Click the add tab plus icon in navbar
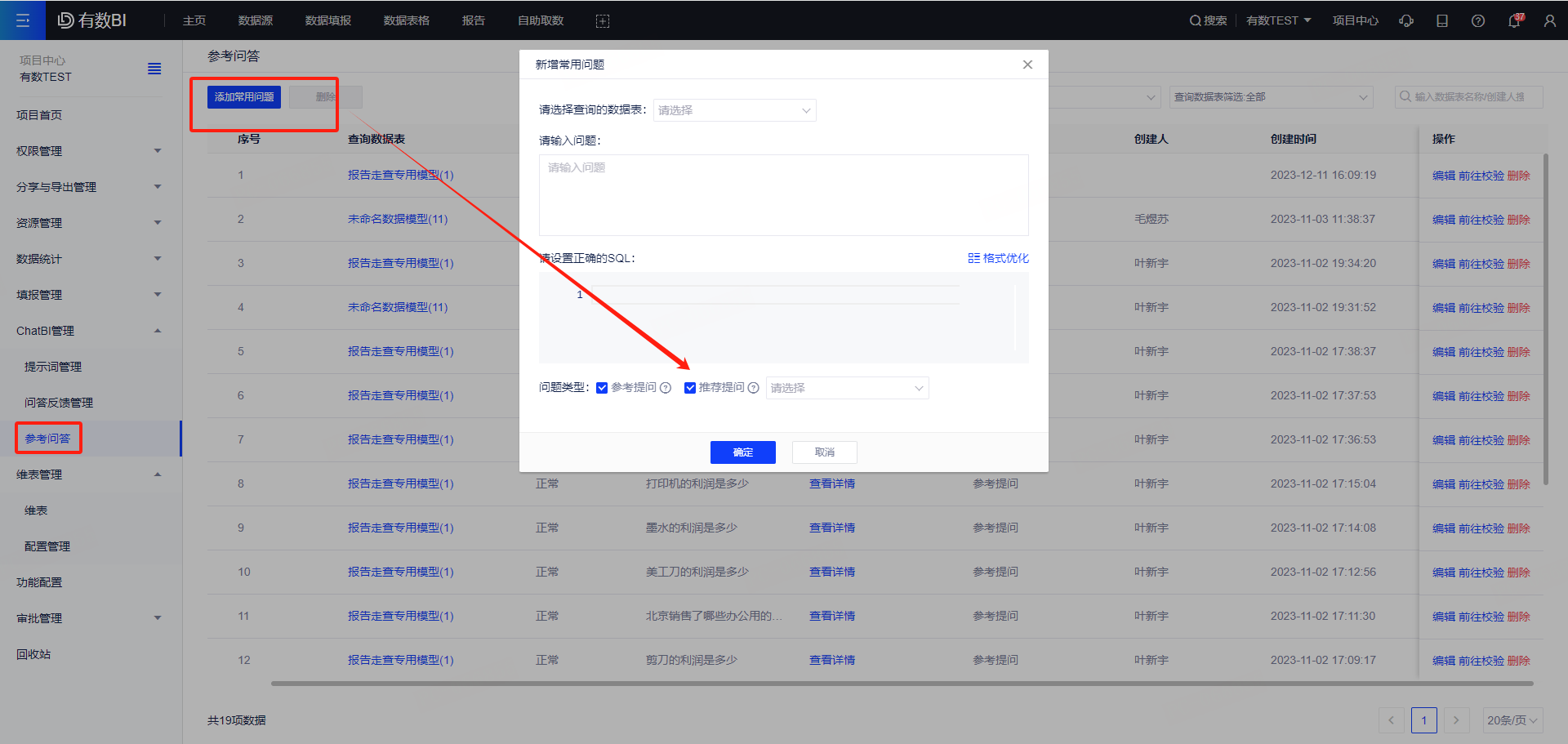 click(x=603, y=21)
